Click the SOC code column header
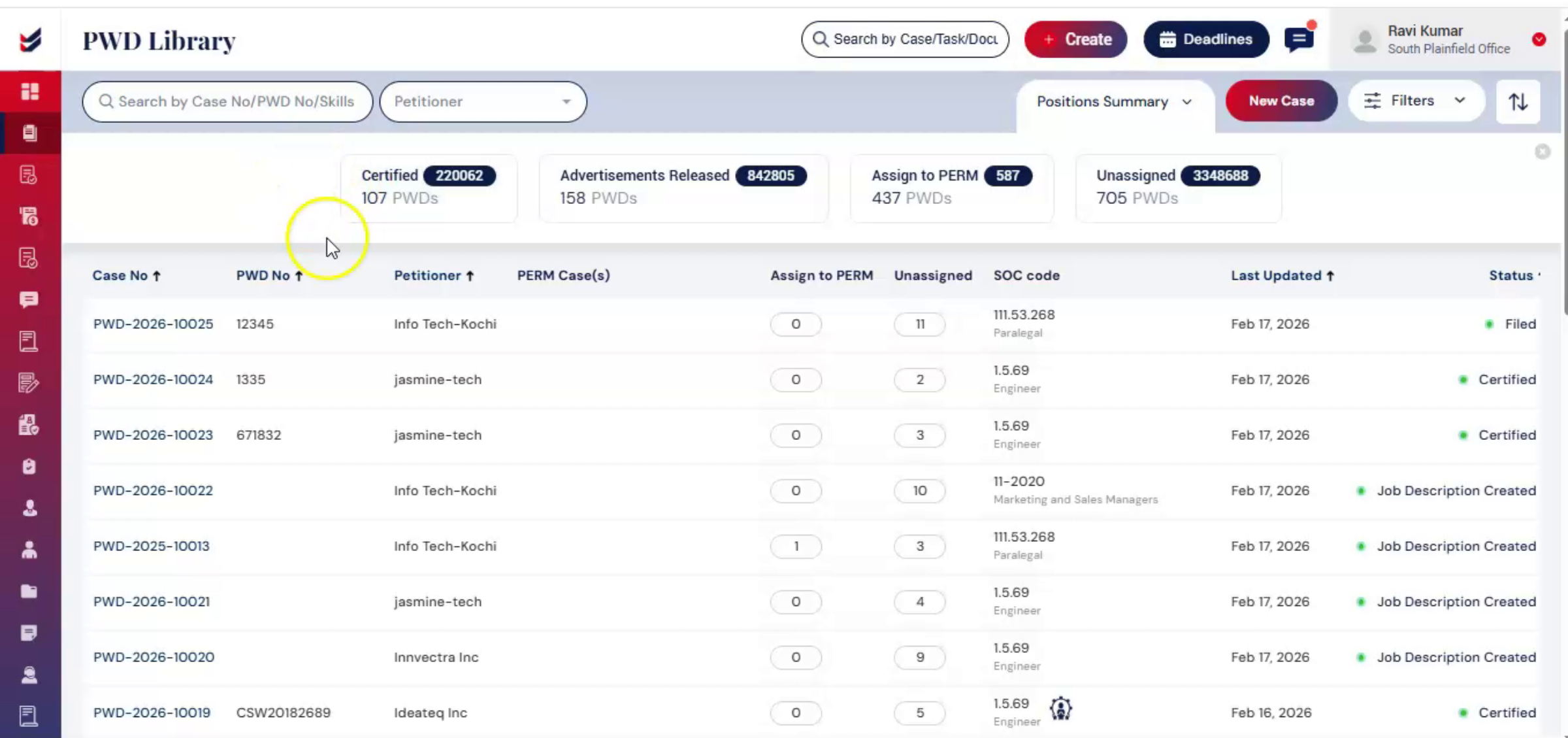 pos(1026,276)
